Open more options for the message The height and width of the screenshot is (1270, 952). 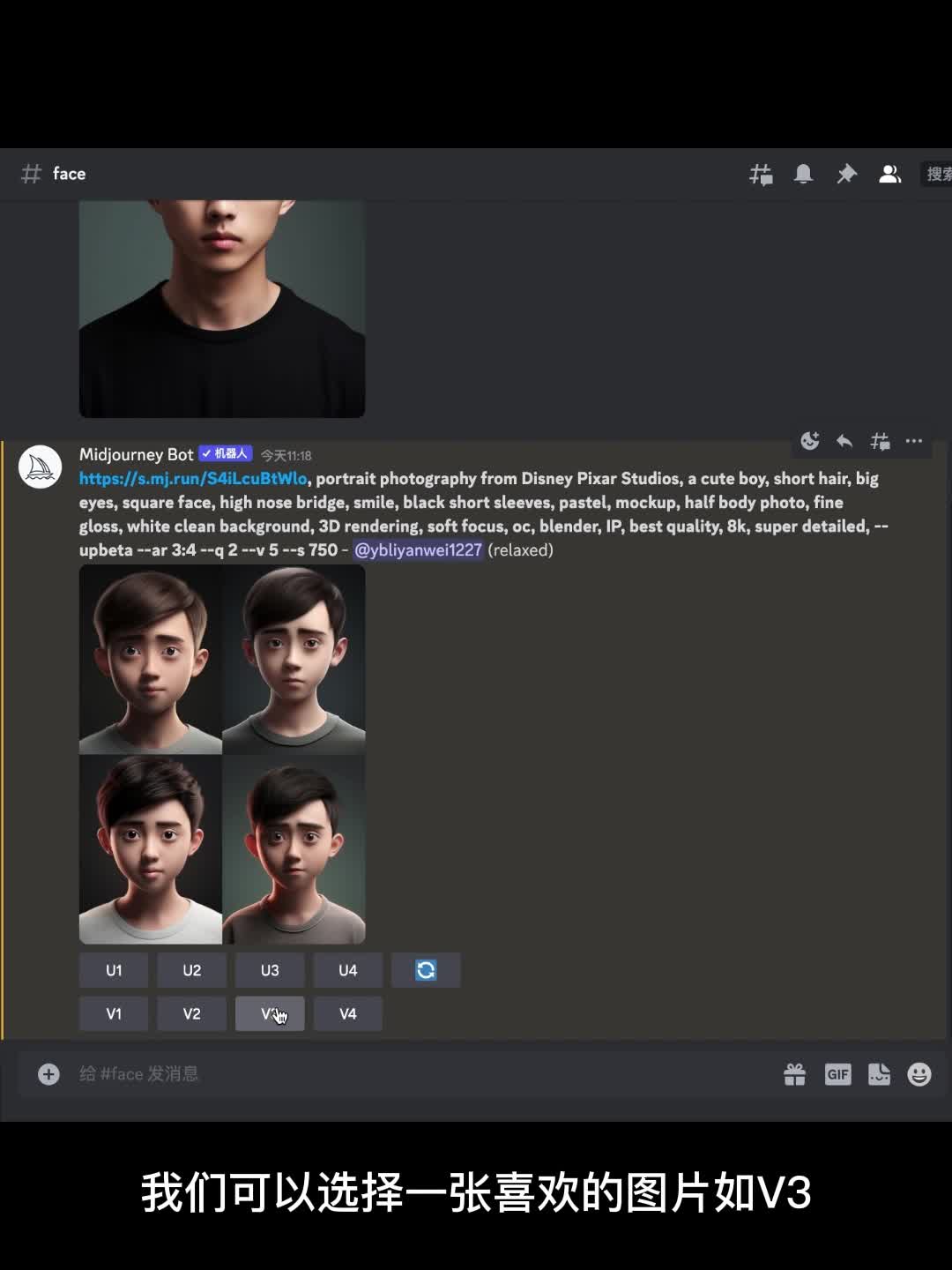click(914, 441)
